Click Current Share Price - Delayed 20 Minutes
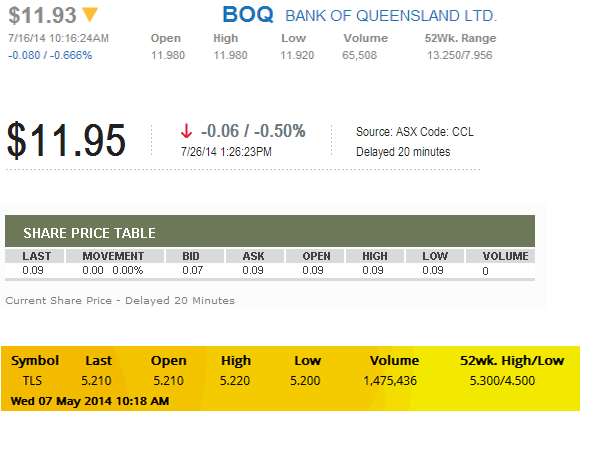 pos(120,301)
